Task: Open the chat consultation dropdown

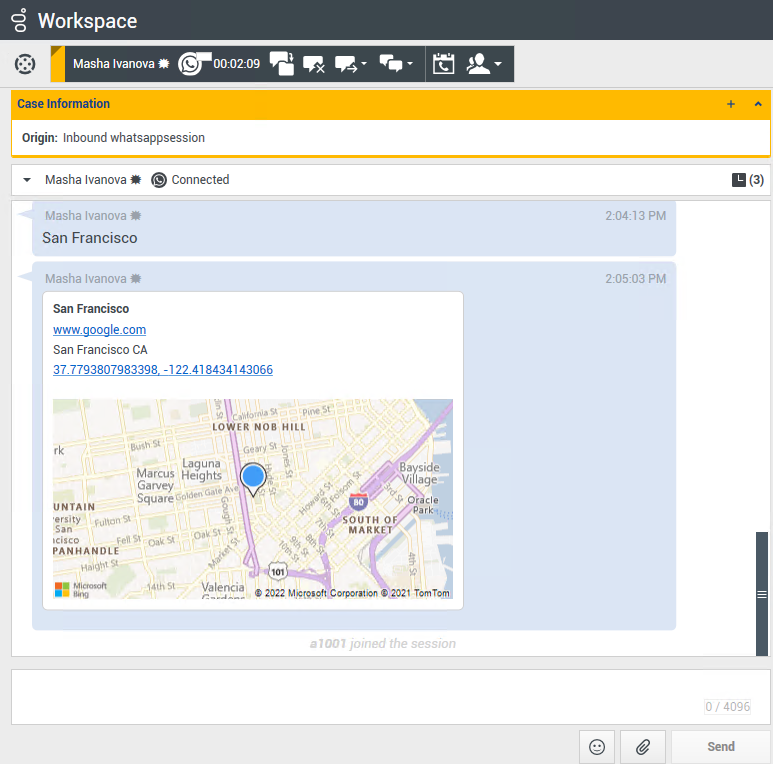Action: pos(397,64)
